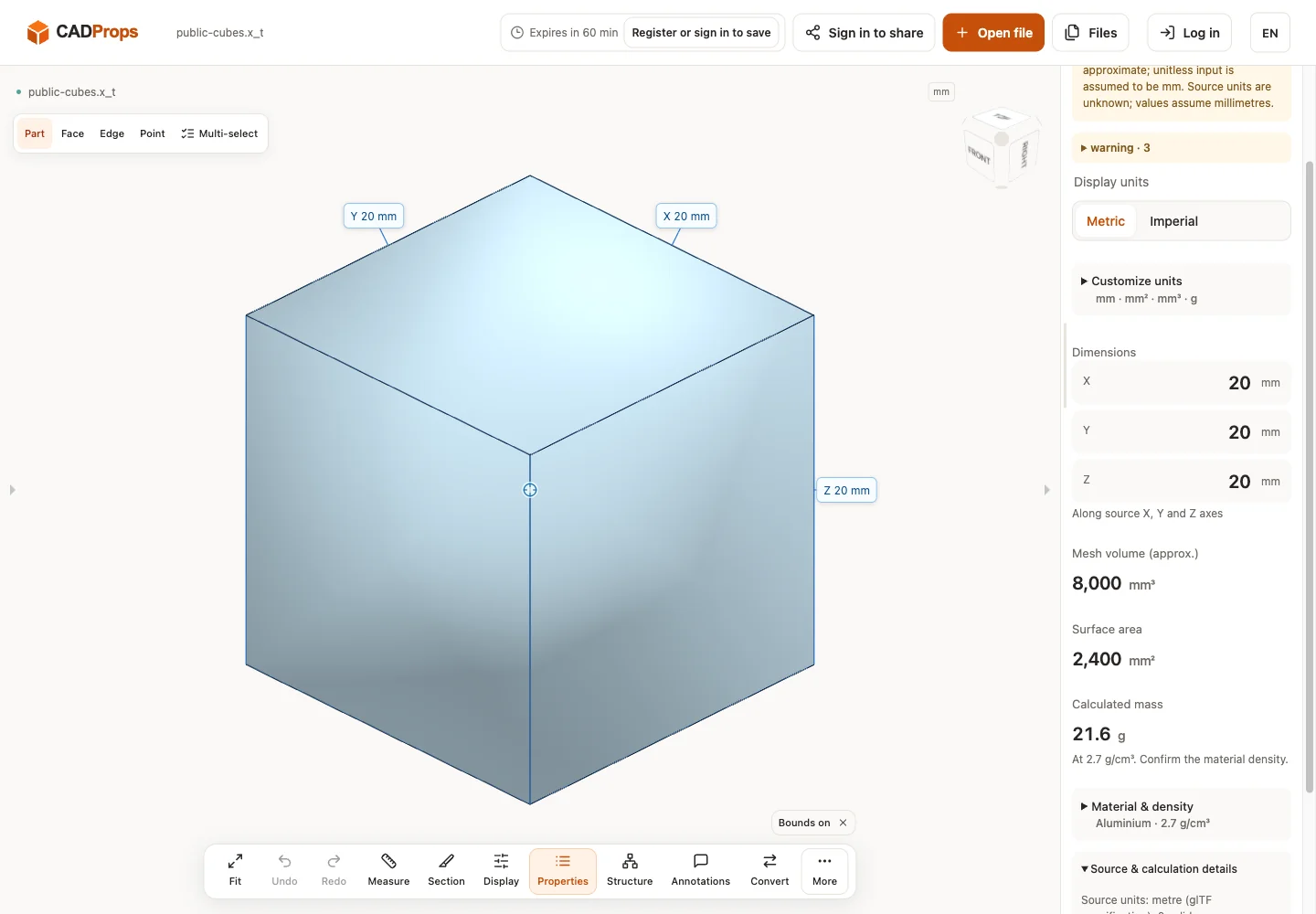
Task: Click the Undo tool
Action: tap(284, 870)
